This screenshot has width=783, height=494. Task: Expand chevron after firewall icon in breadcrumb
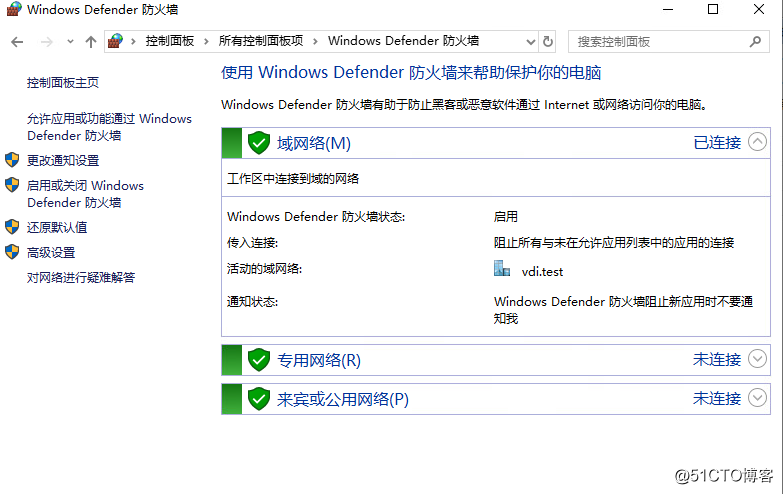point(133,41)
